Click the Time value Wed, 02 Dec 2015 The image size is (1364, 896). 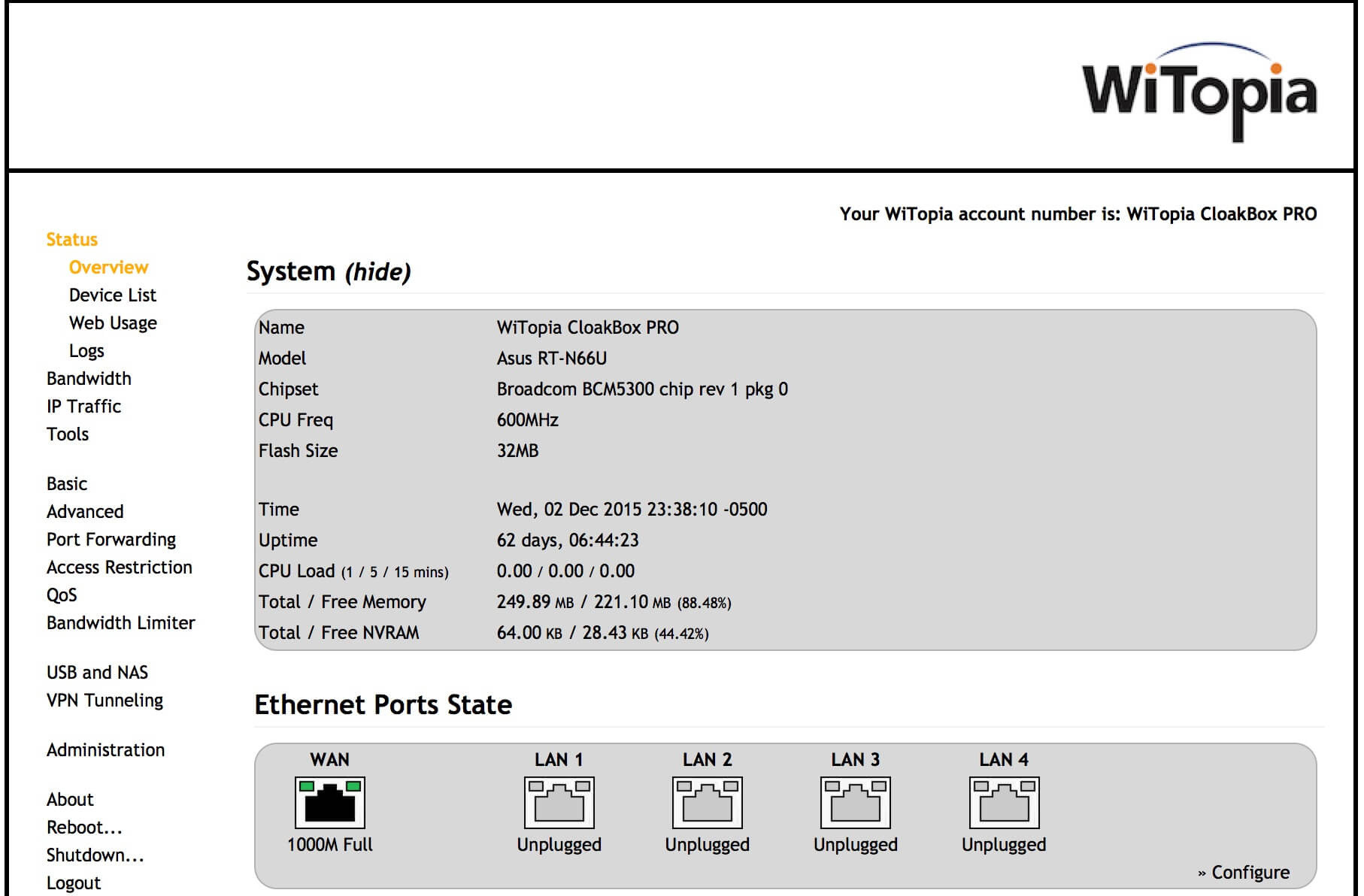[x=632, y=510]
